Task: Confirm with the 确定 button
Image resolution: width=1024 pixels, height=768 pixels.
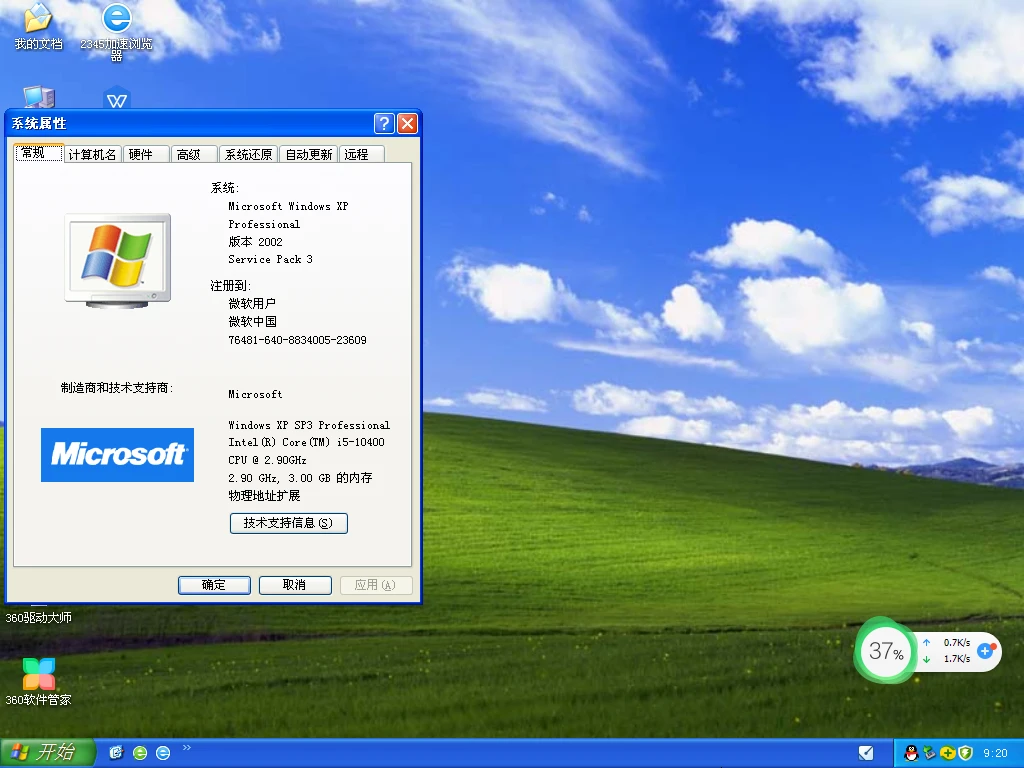Action: coord(214,585)
